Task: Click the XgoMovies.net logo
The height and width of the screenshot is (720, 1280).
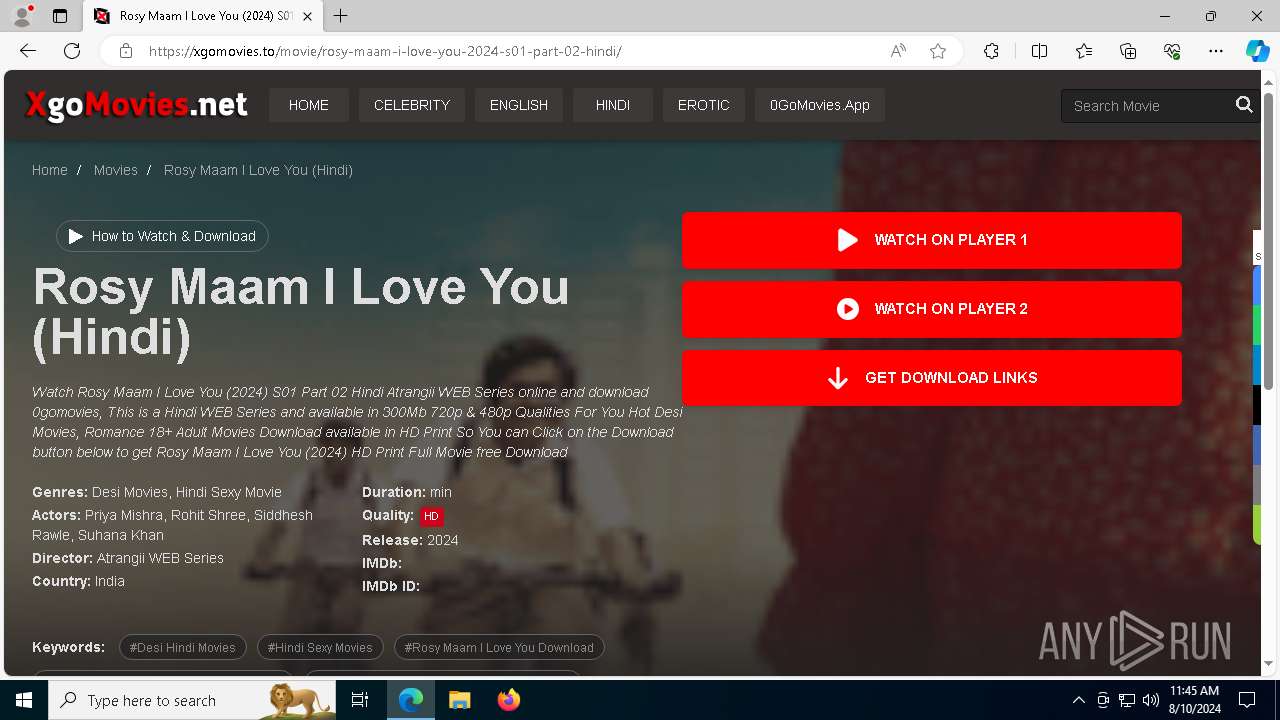Action: [136, 104]
